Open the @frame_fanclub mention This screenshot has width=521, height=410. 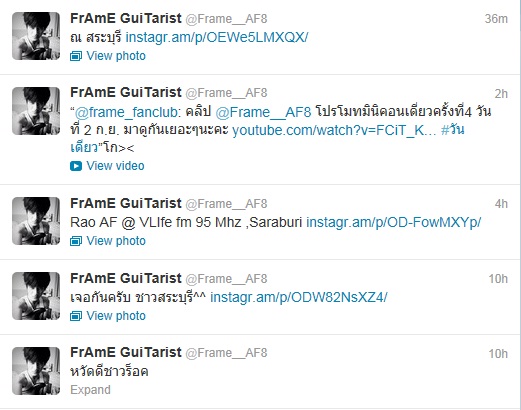tap(125, 112)
